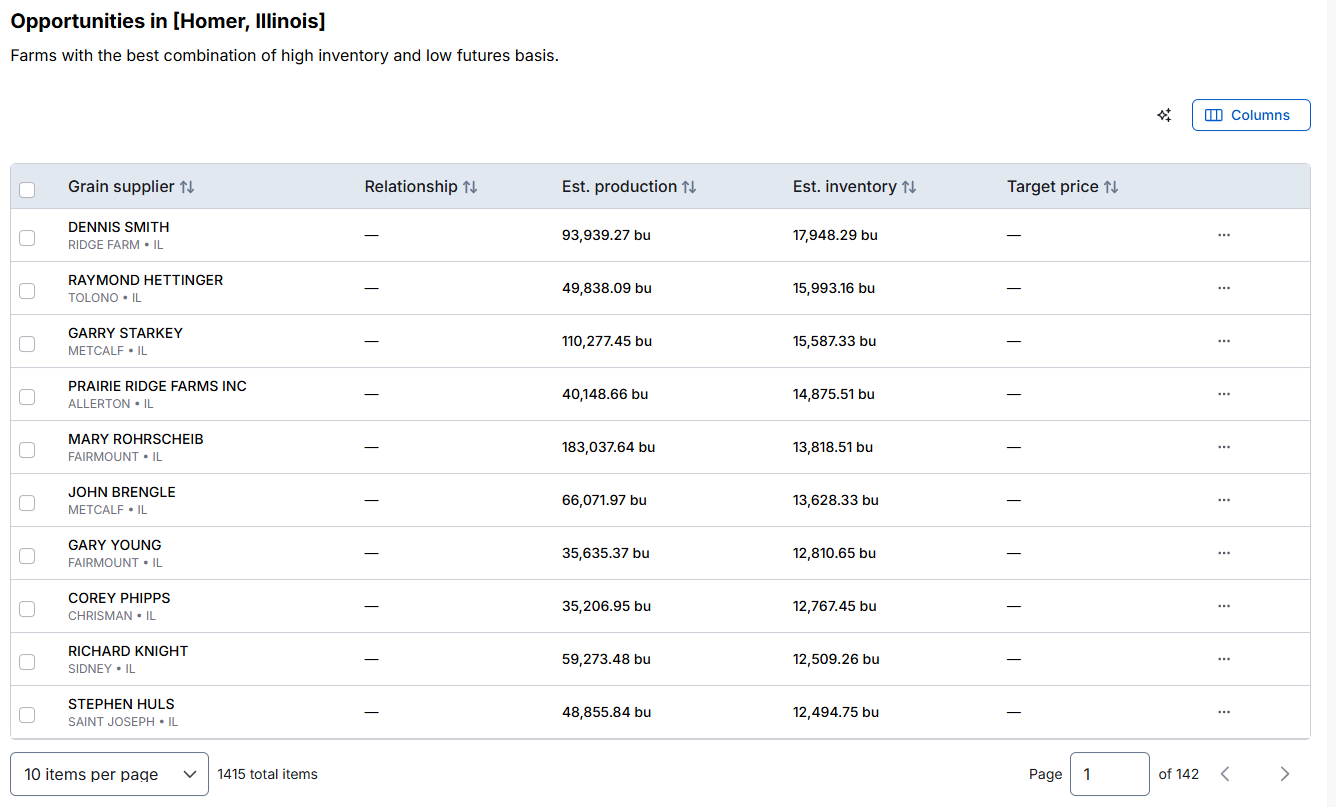
Task: Select the Raymond Hettinger row checkbox
Action: (x=27, y=290)
